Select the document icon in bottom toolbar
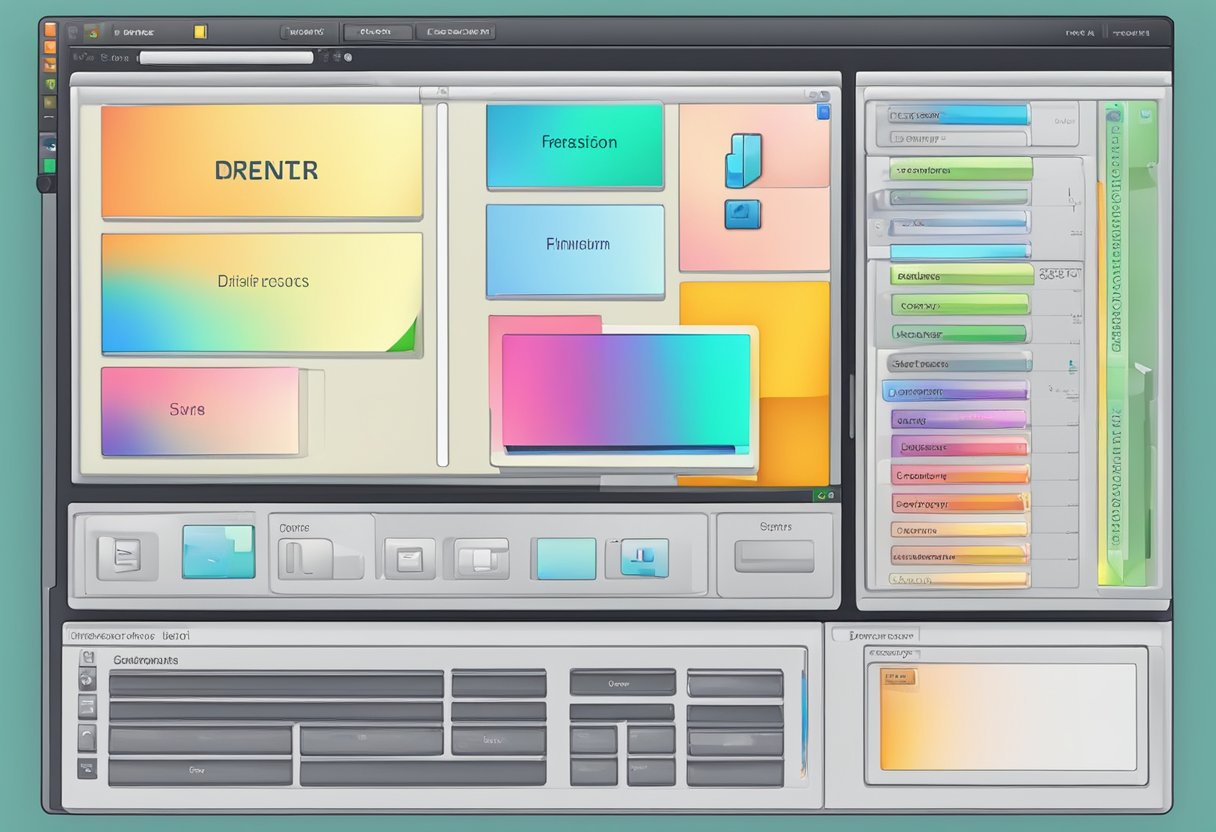Image resolution: width=1216 pixels, height=832 pixels. point(126,555)
